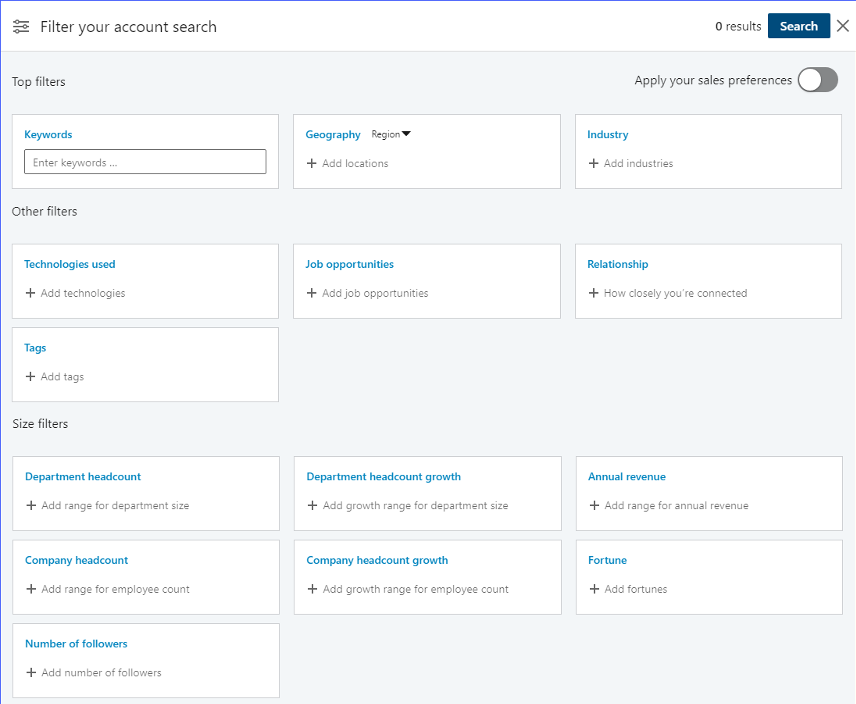
Task: Open the Fortune filter heading
Action: coord(607,560)
